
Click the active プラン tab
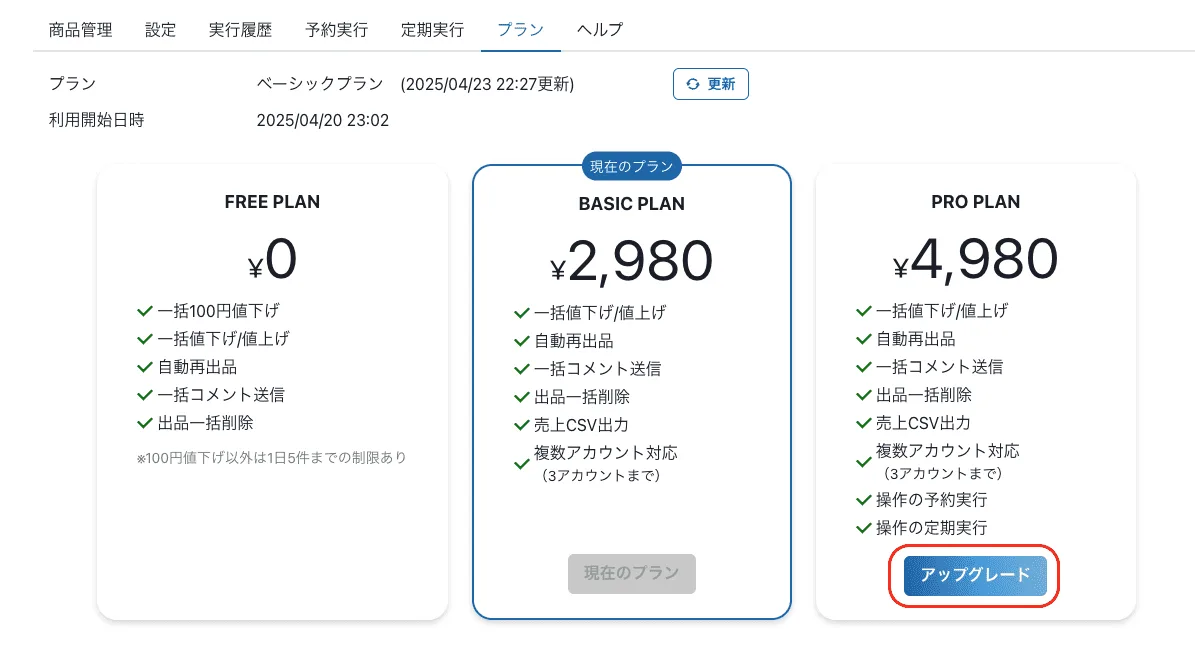pyautogui.click(x=520, y=30)
